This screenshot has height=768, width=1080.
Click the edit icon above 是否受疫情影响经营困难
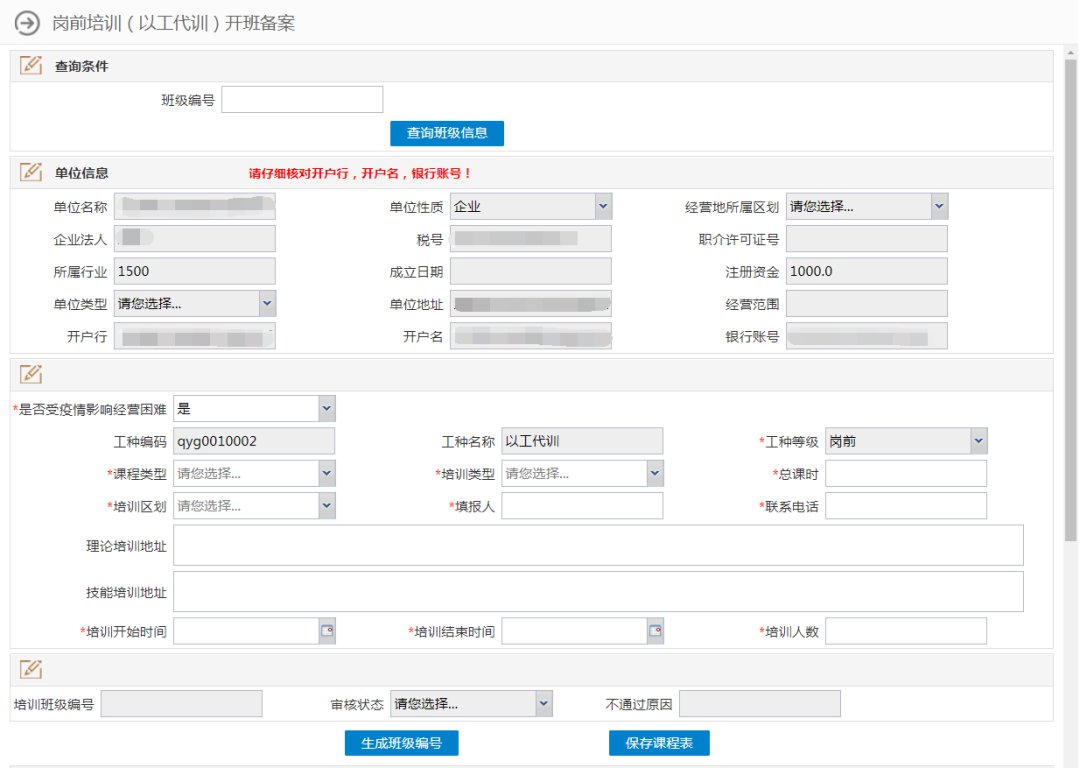click(31, 374)
